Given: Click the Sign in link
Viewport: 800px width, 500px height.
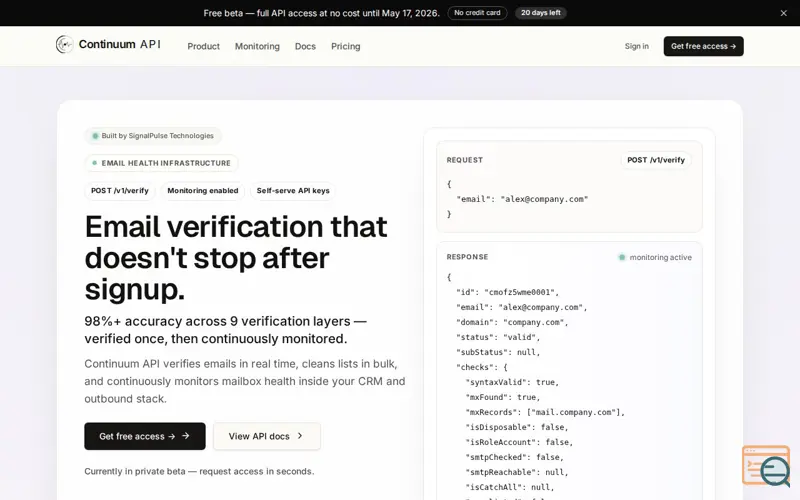Looking at the screenshot, I should tap(637, 46).
